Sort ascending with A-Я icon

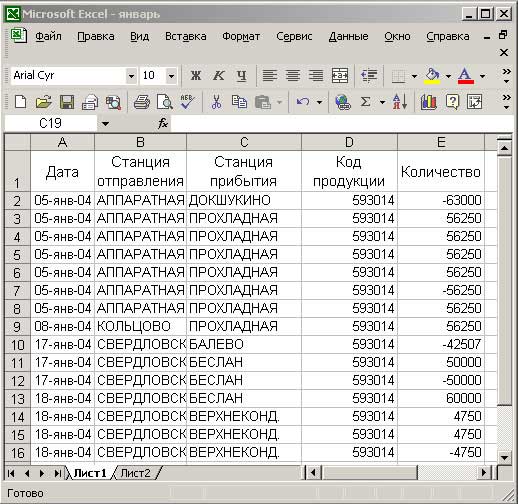click(400, 102)
